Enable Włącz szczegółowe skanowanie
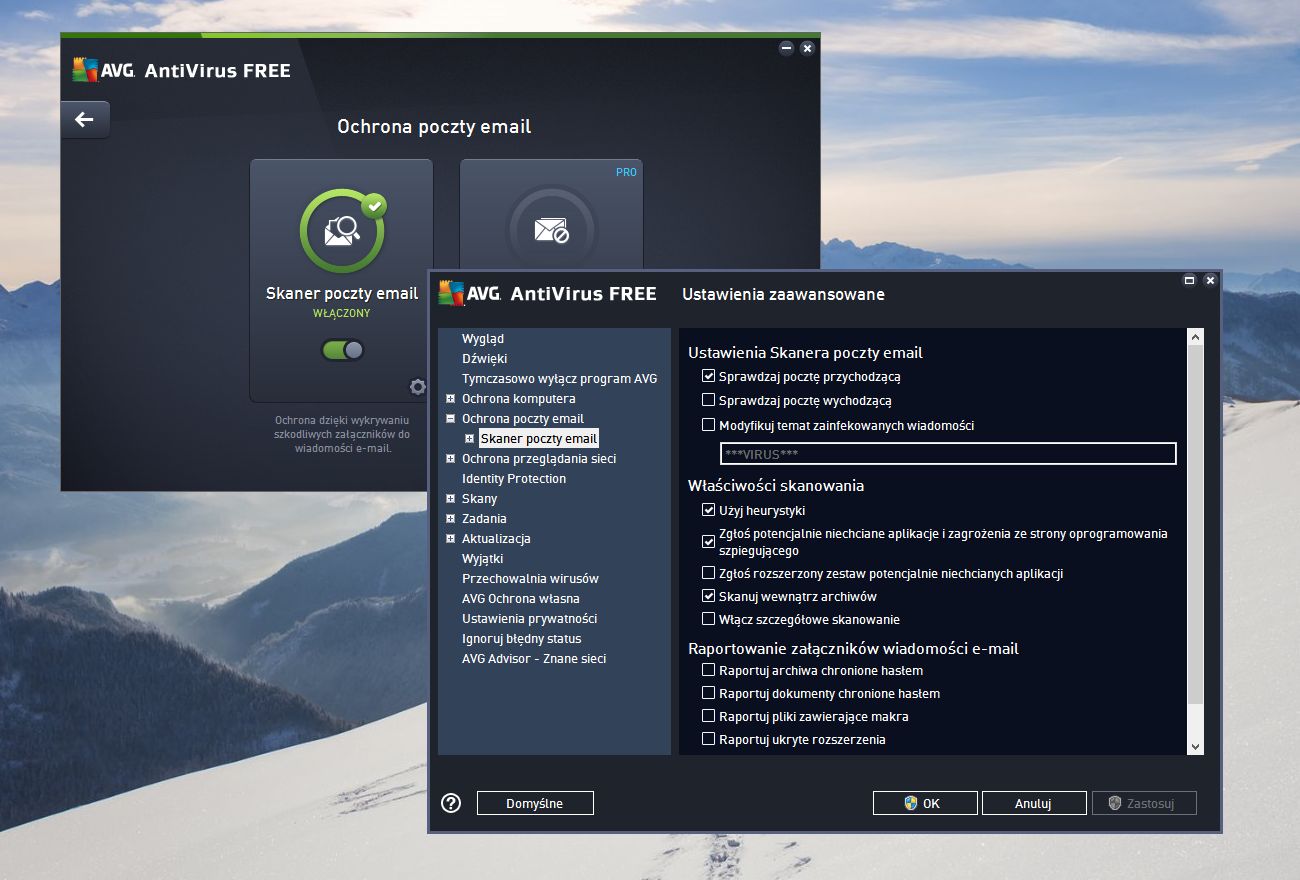The width and height of the screenshot is (1300, 880). tap(709, 619)
